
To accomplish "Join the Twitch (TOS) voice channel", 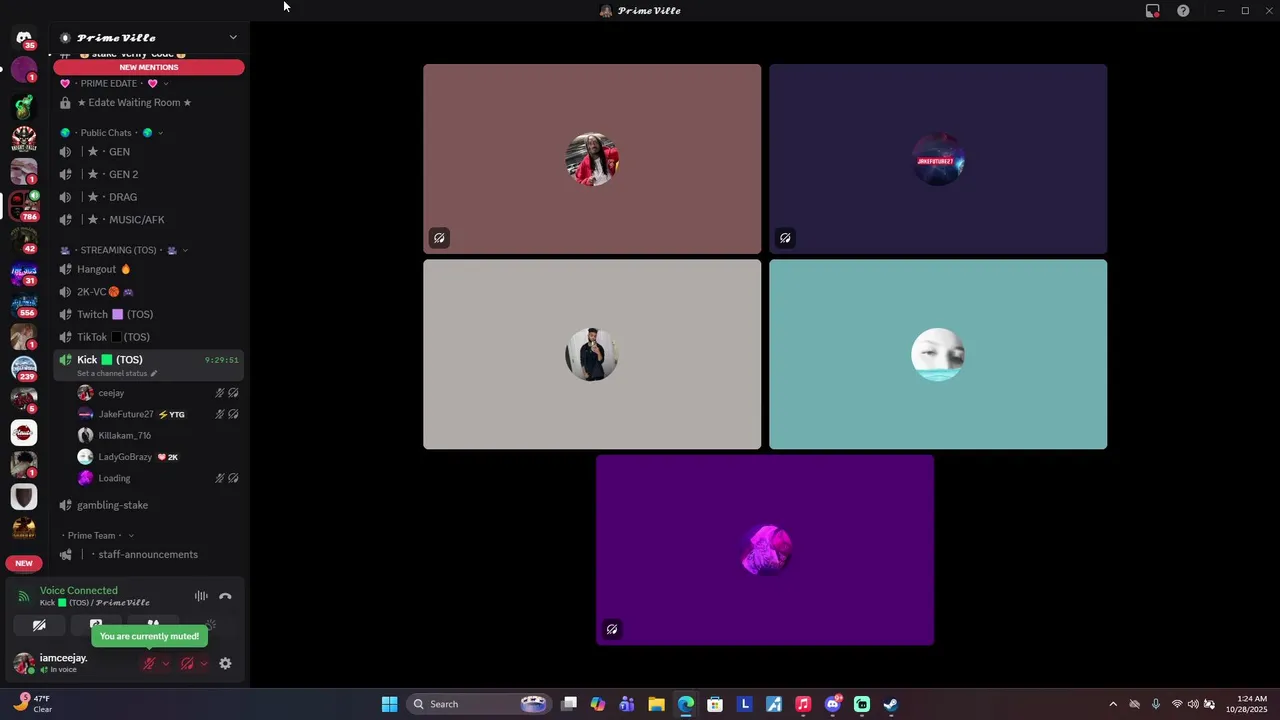I will pyautogui.click(x=148, y=314).
